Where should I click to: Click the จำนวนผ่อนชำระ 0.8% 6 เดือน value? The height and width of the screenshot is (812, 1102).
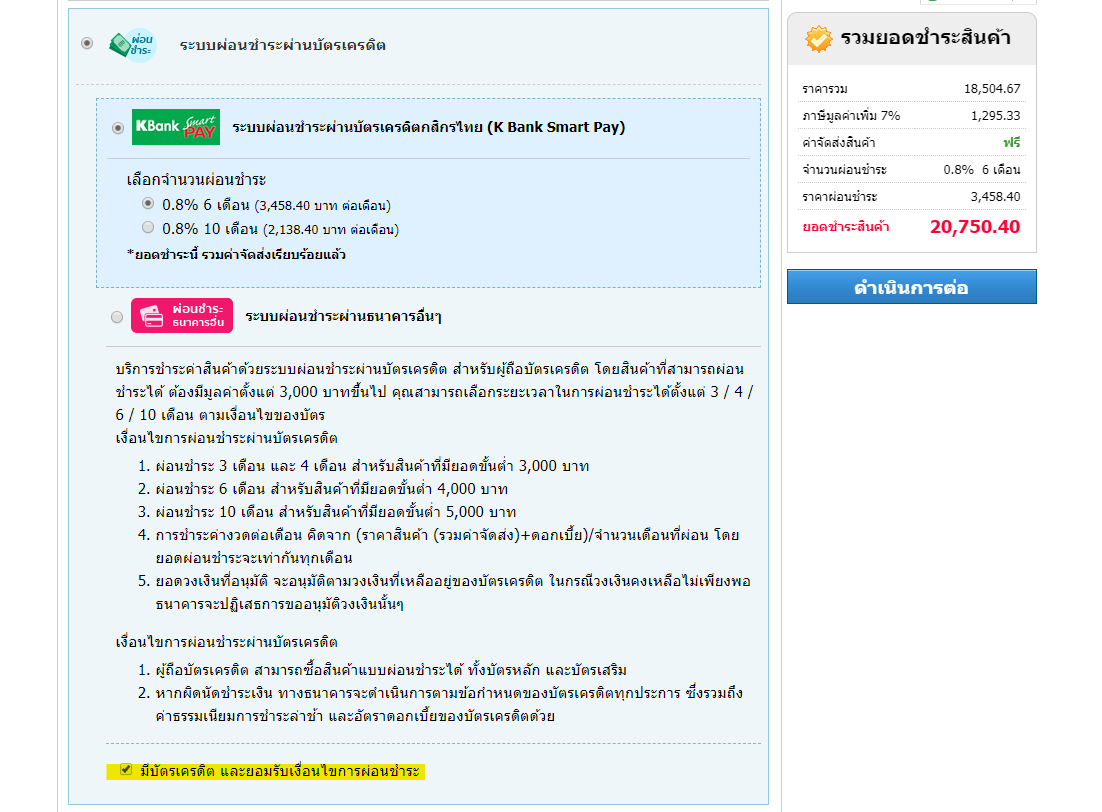pyautogui.click(x=981, y=169)
